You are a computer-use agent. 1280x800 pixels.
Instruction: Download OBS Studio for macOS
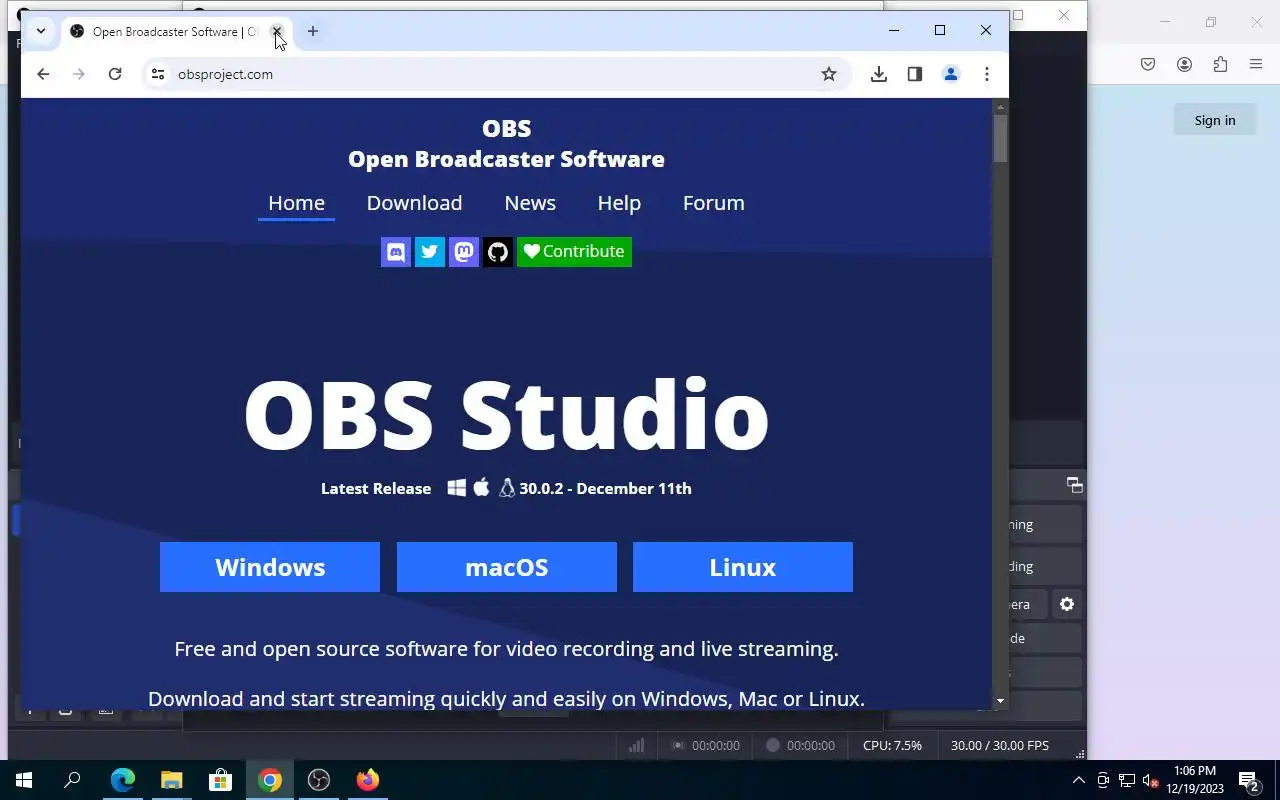(x=507, y=567)
